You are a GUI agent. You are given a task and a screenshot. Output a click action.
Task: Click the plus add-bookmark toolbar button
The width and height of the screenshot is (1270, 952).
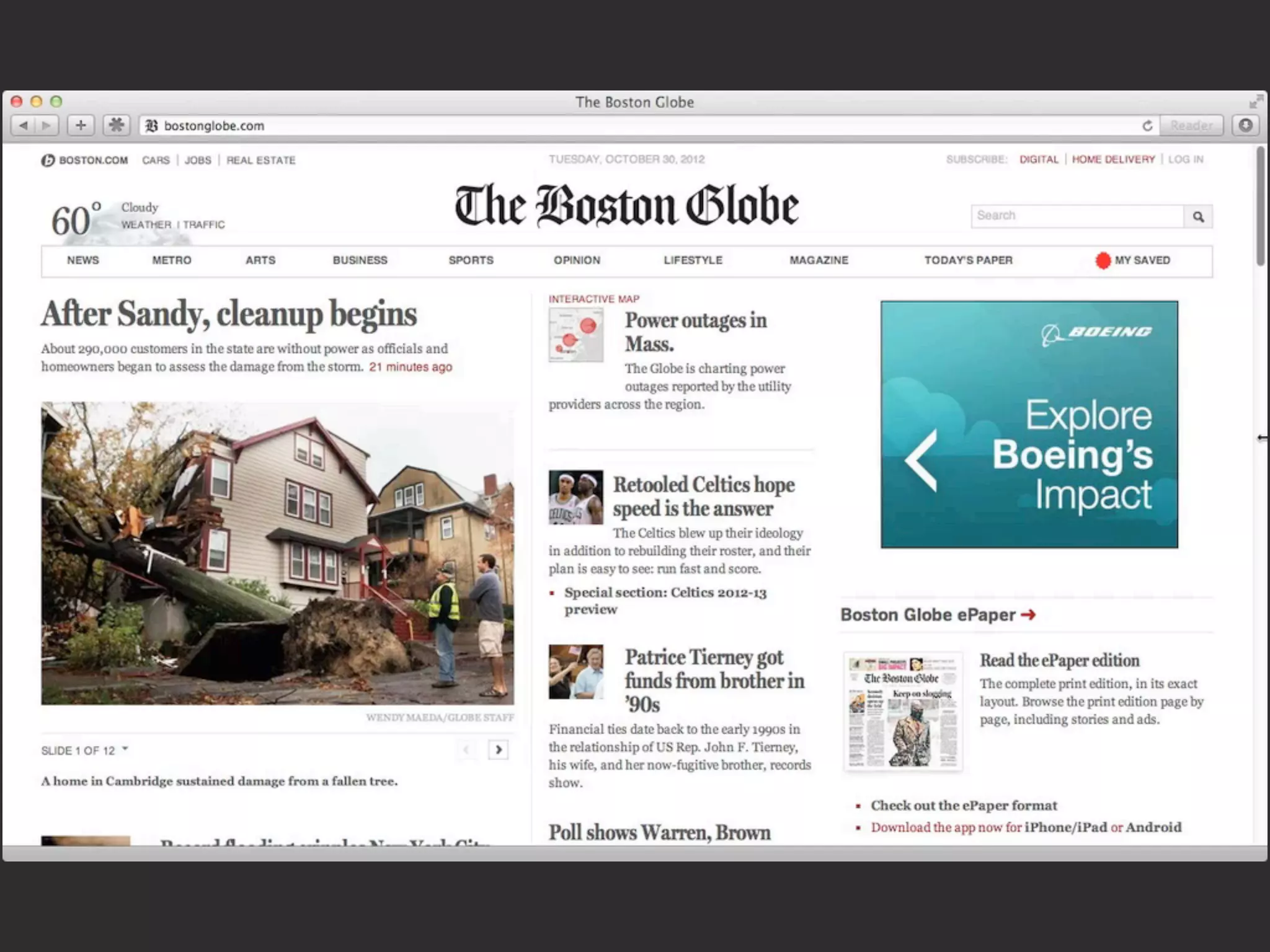coord(81,126)
